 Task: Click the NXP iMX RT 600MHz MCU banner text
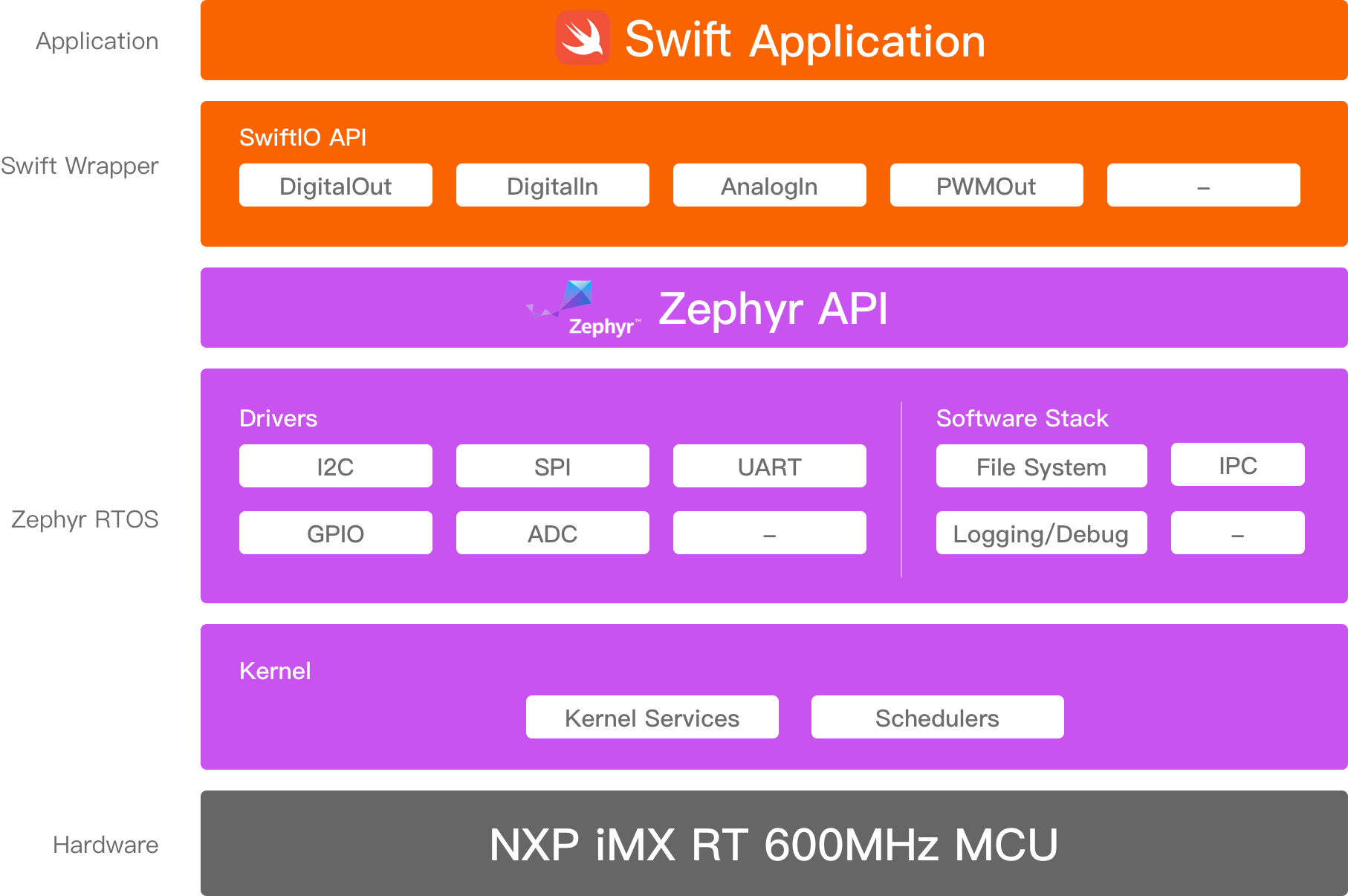pyautogui.click(x=774, y=845)
